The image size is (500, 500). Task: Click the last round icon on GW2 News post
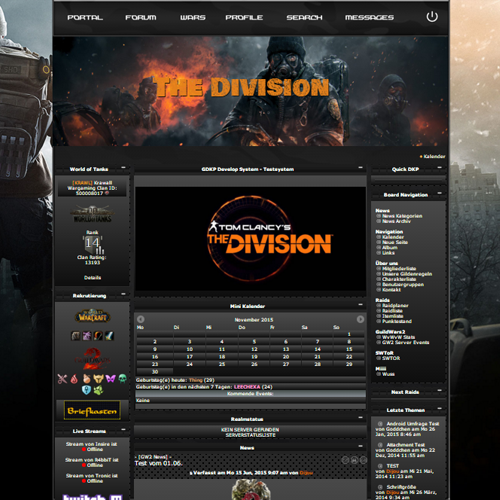pos(363,460)
